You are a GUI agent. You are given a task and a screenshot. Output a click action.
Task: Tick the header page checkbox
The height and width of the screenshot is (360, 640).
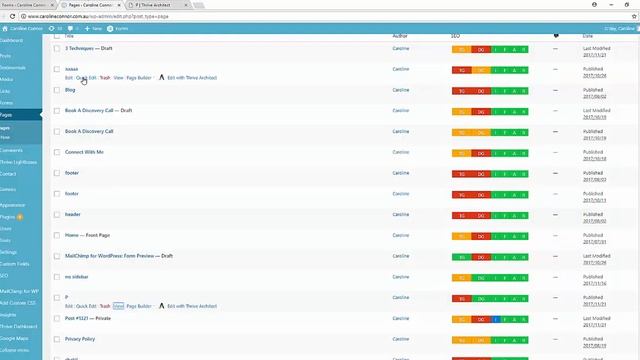[x=57, y=215]
